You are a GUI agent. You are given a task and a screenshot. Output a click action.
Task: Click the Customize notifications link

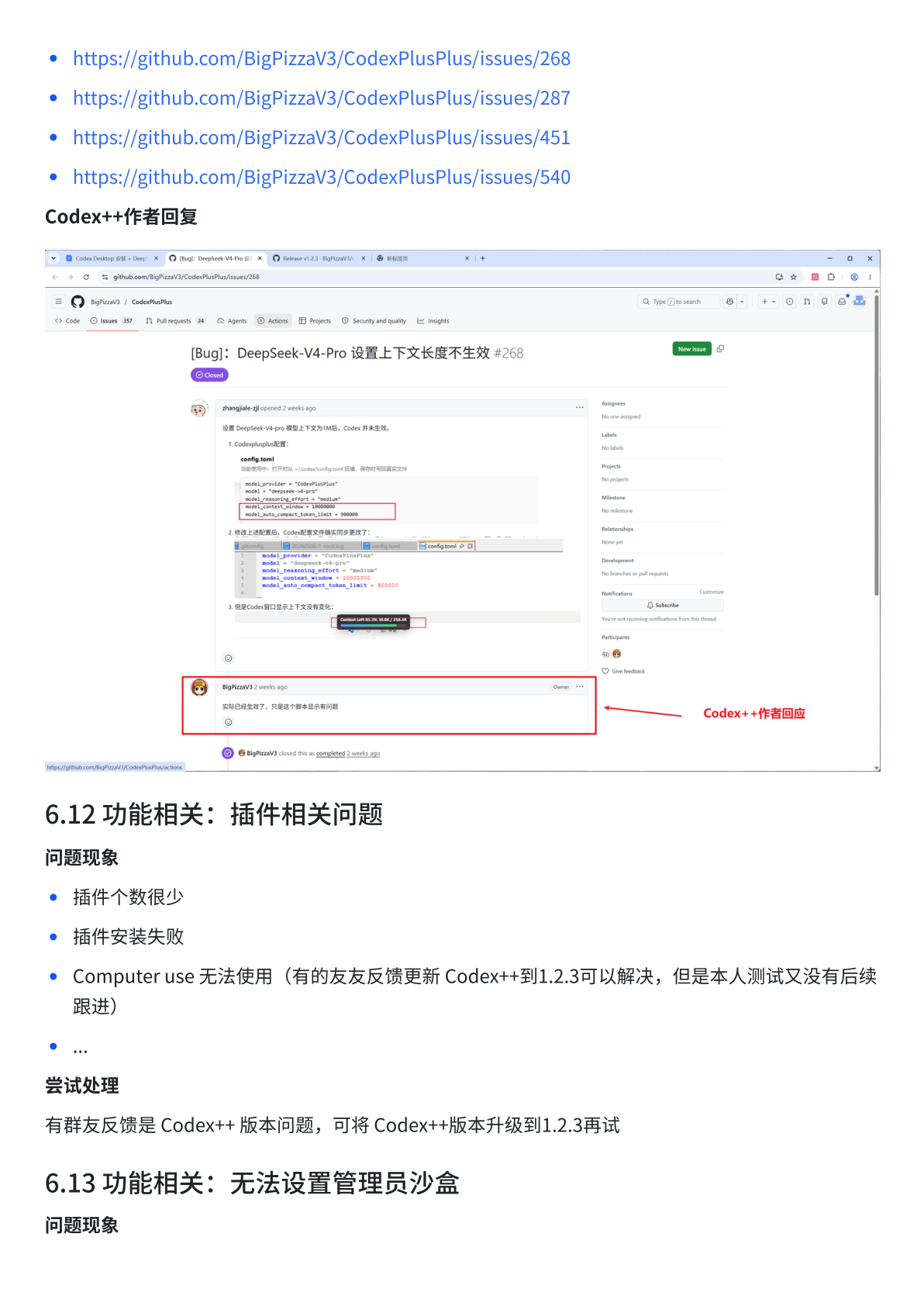(712, 593)
